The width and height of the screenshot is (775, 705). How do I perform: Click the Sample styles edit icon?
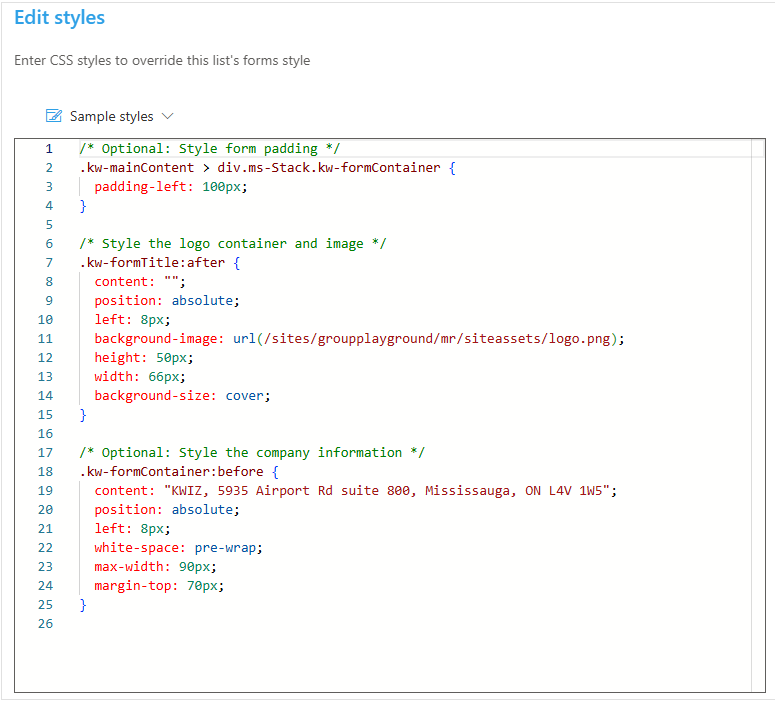point(53,116)
